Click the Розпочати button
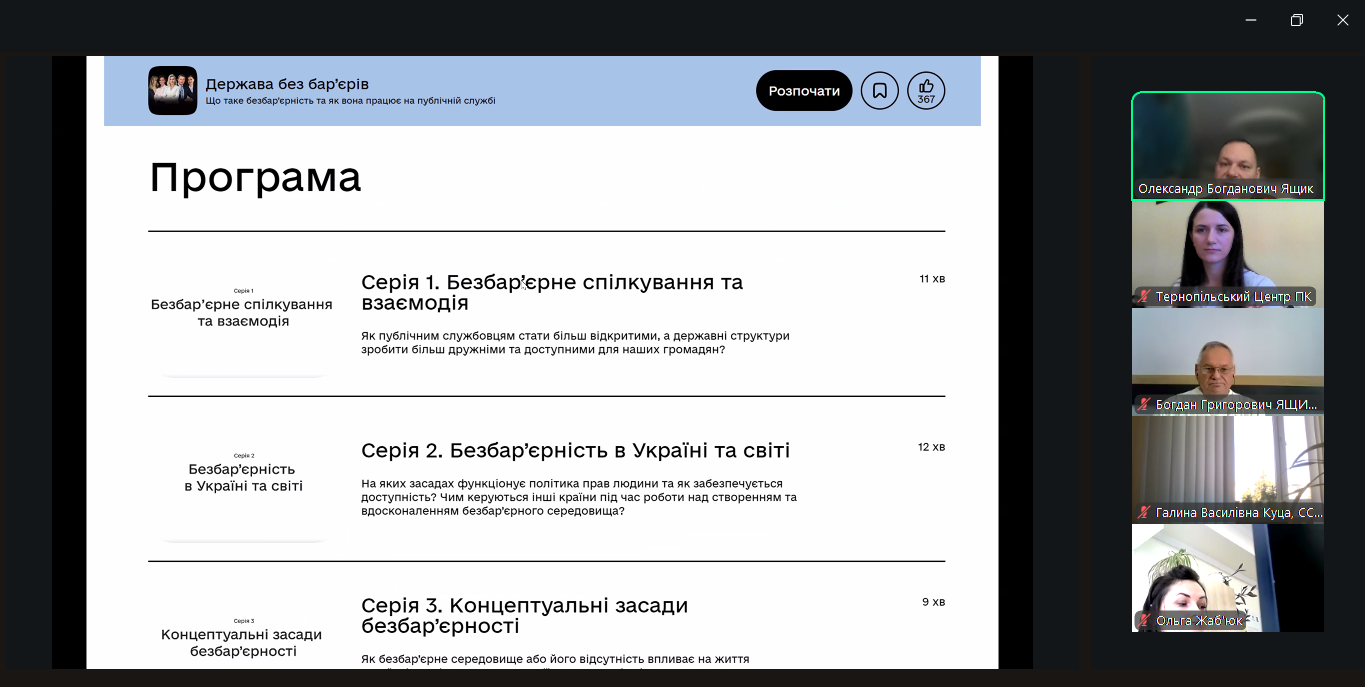The height and width of the screenshot is (687, 1365). (x=804, y=91)
